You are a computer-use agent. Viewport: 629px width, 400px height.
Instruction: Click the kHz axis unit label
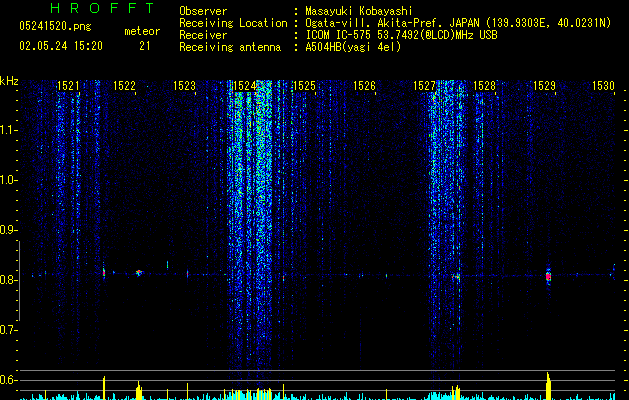(x=9, y=81)
